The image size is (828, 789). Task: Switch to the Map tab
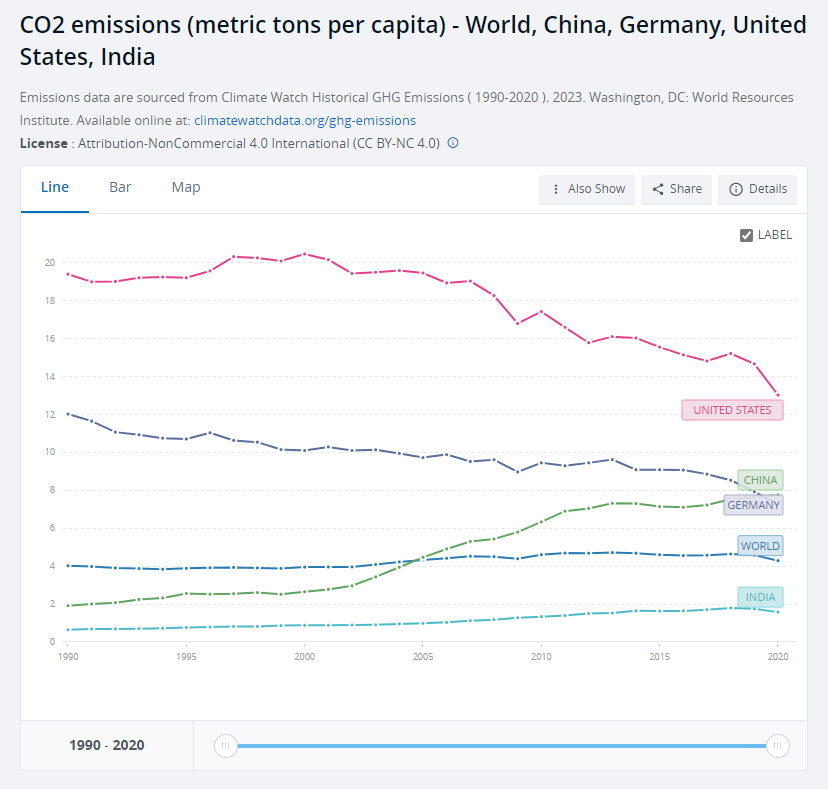186,188
